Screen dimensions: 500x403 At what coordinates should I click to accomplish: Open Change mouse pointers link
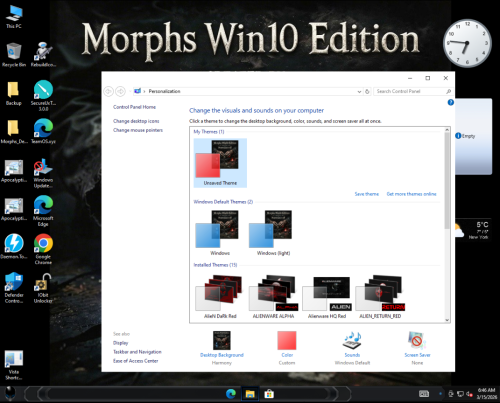tap(138, 130)
